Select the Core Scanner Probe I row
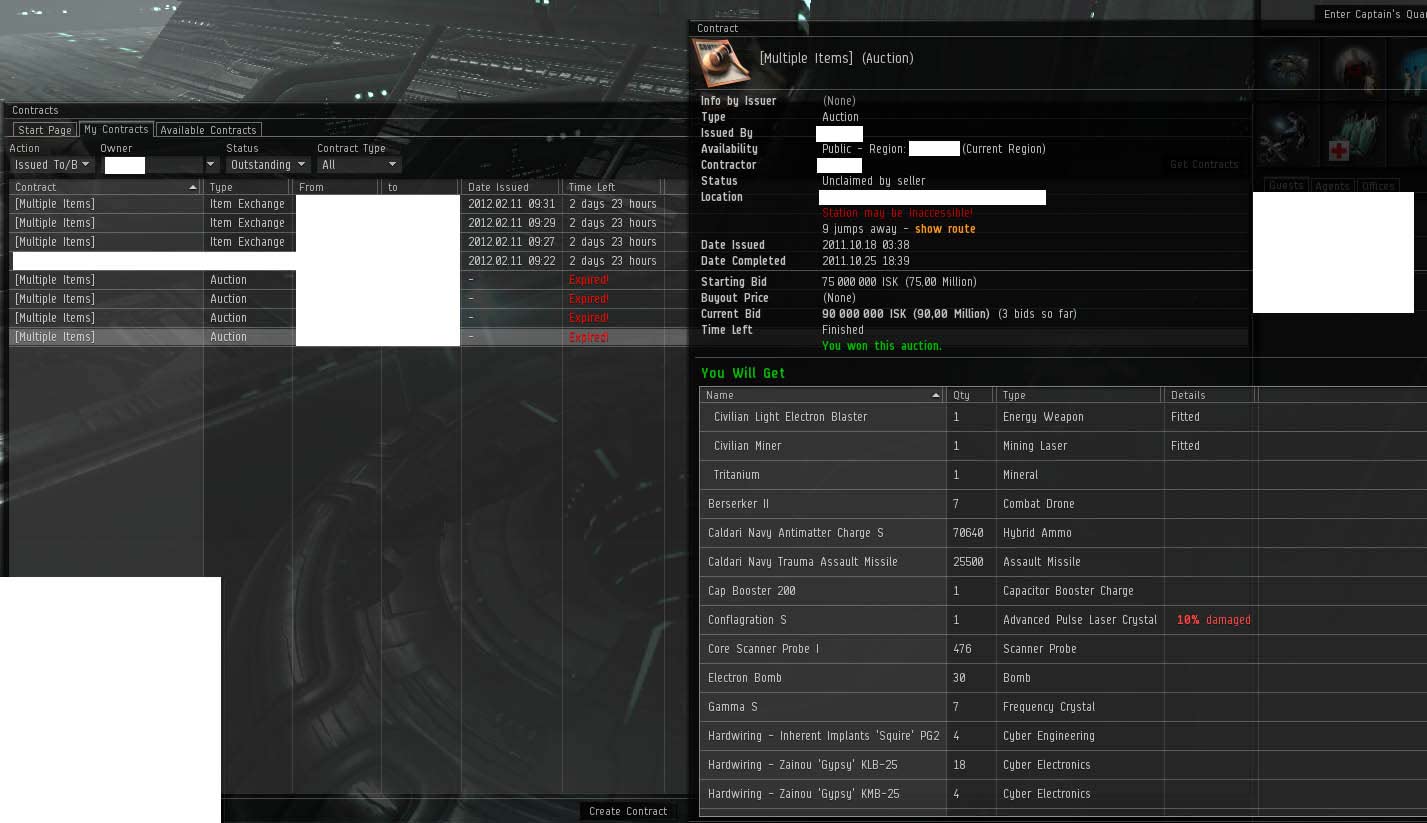 (x=1063, y=649)
